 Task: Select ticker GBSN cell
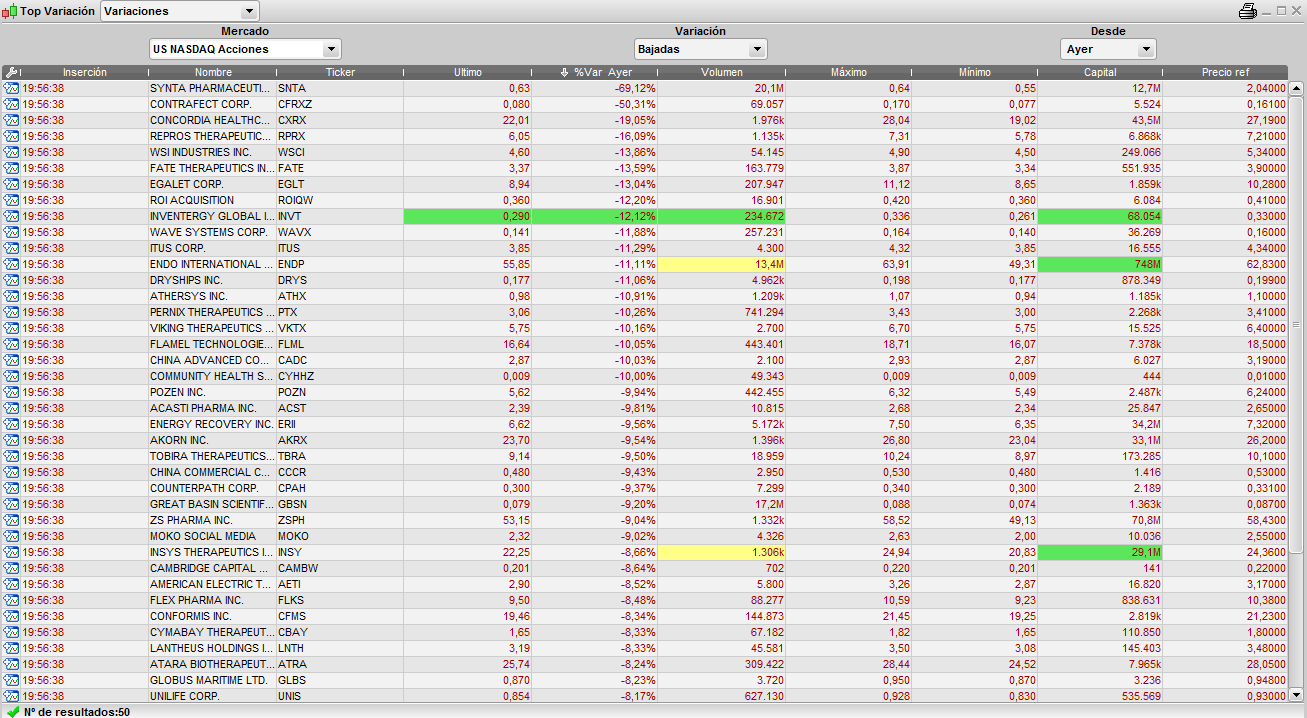[x=340, y=504]
